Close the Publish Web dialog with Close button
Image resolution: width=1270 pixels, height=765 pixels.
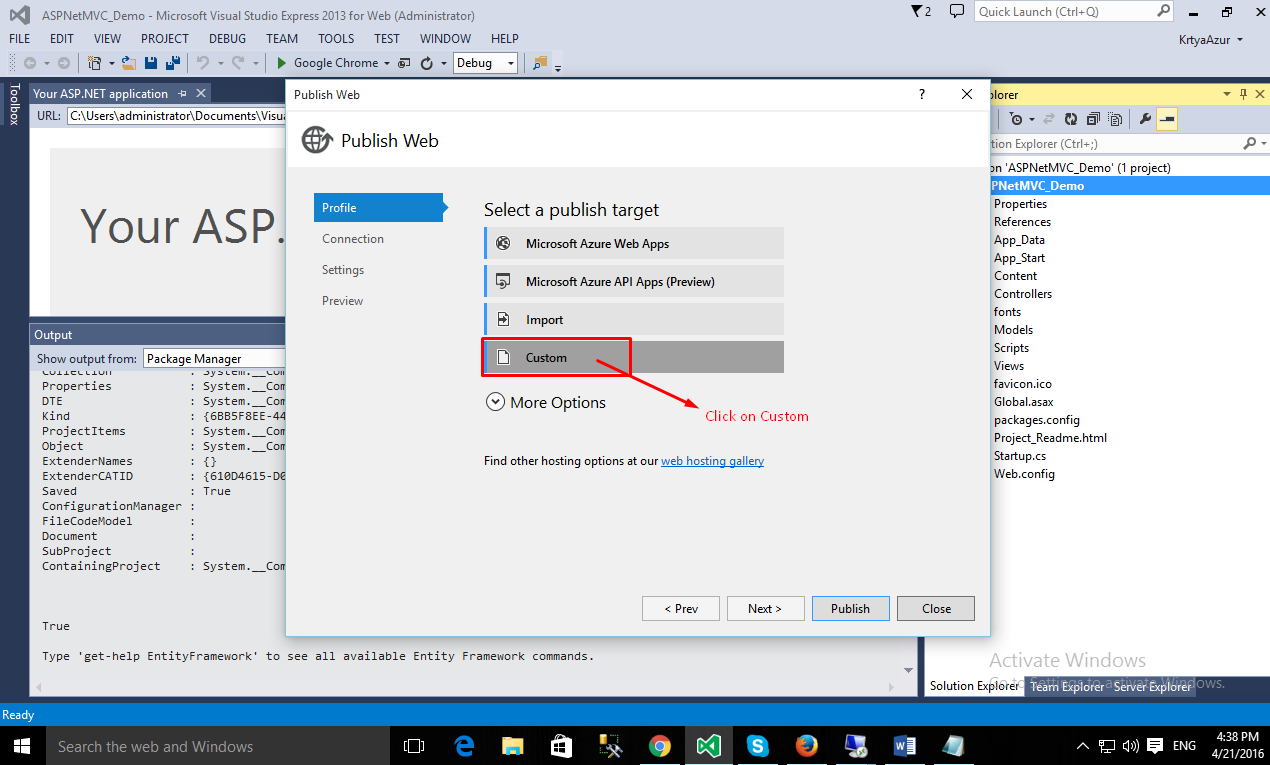click(936, 608)
